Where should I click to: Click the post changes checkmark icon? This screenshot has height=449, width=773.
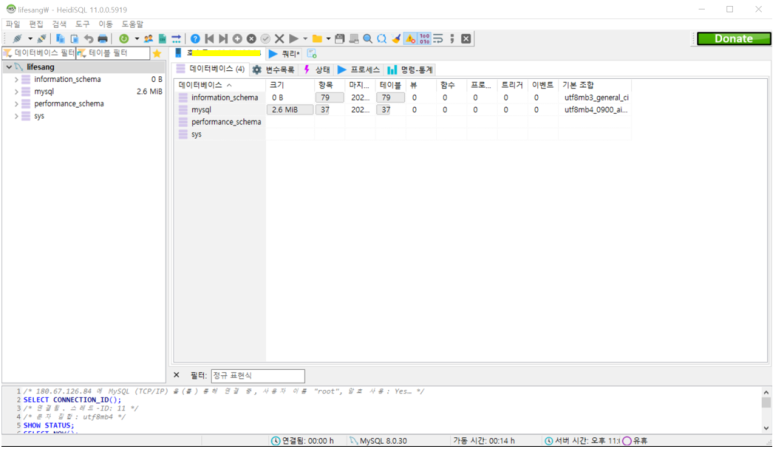point(265,38)
